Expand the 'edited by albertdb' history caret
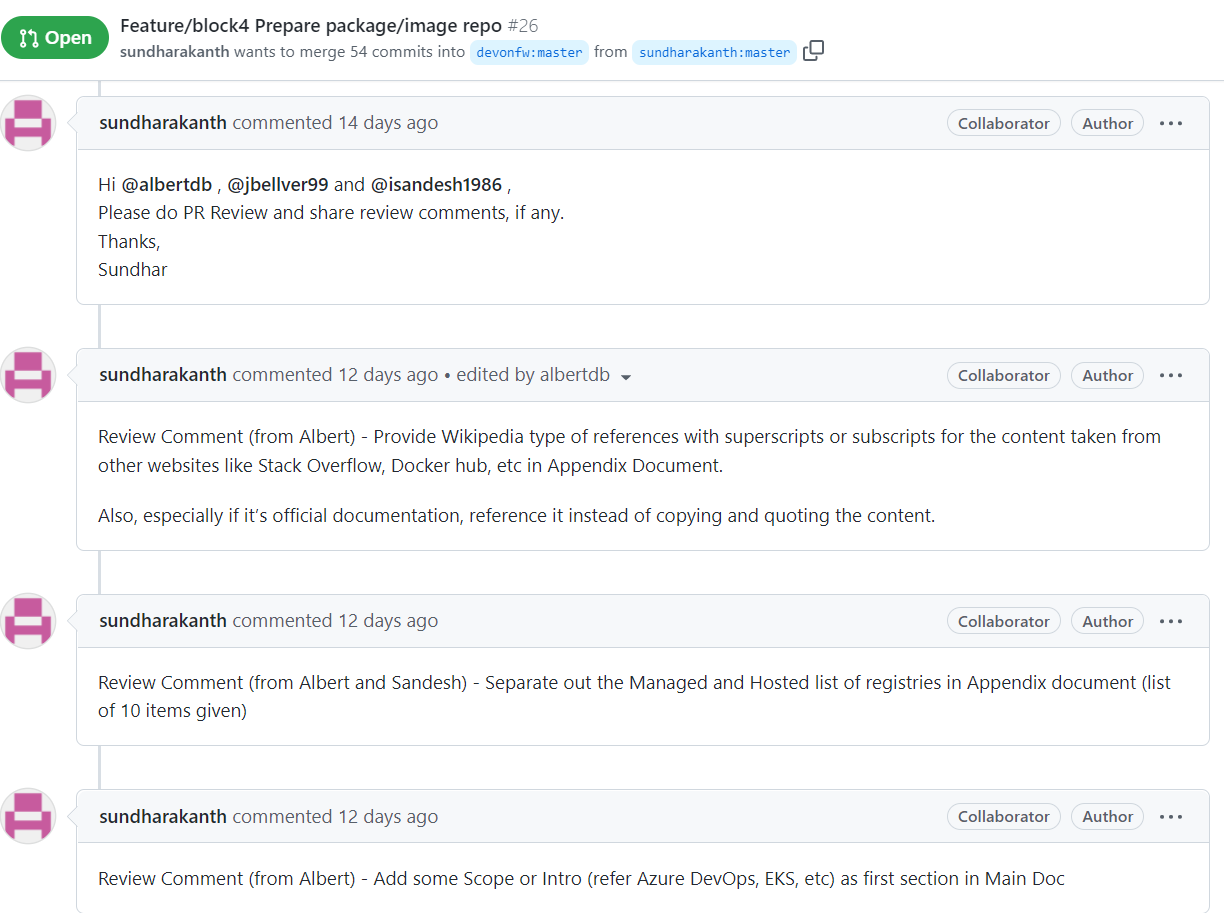Viewport: 1224px width, 913px height. pos(627,377)
